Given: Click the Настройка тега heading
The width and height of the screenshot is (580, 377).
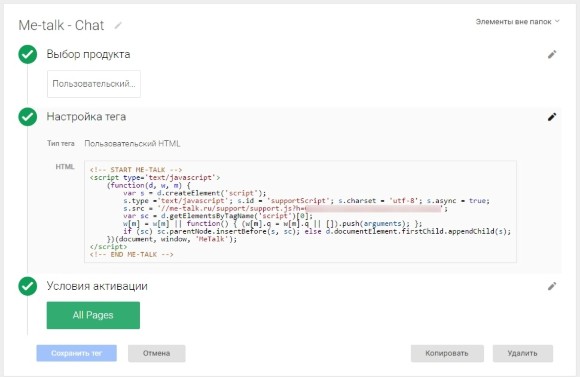Looking at the screenshot, I should pyautogui.click(x=86, y=117).
